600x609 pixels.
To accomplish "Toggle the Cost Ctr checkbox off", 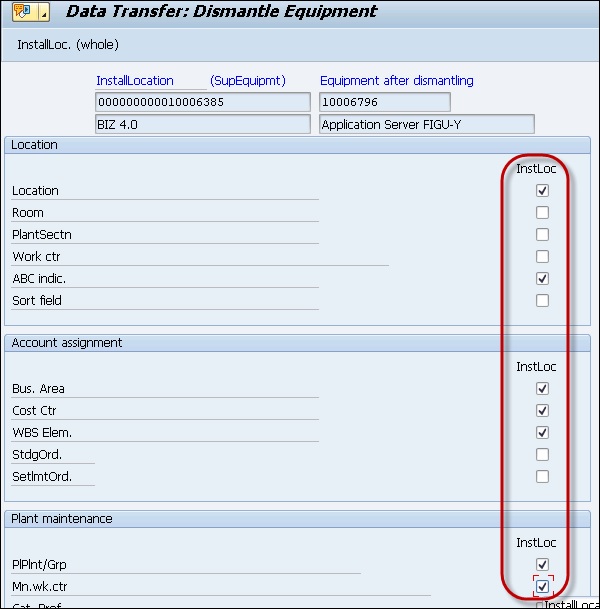I will tap(542, 411).
